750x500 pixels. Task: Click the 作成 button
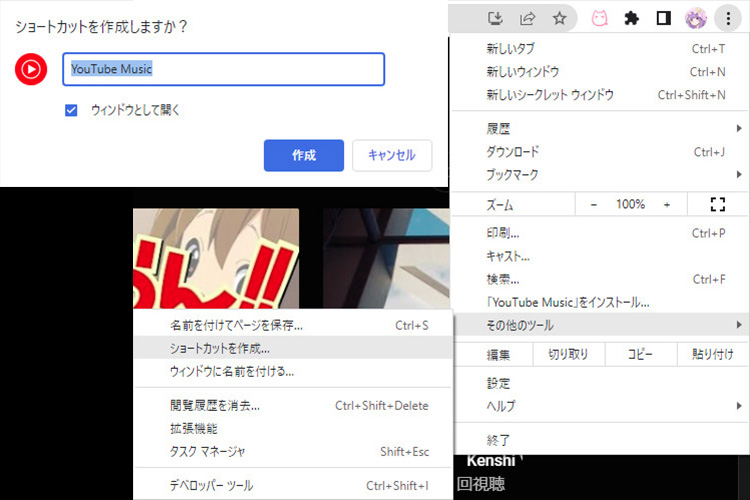304,155
